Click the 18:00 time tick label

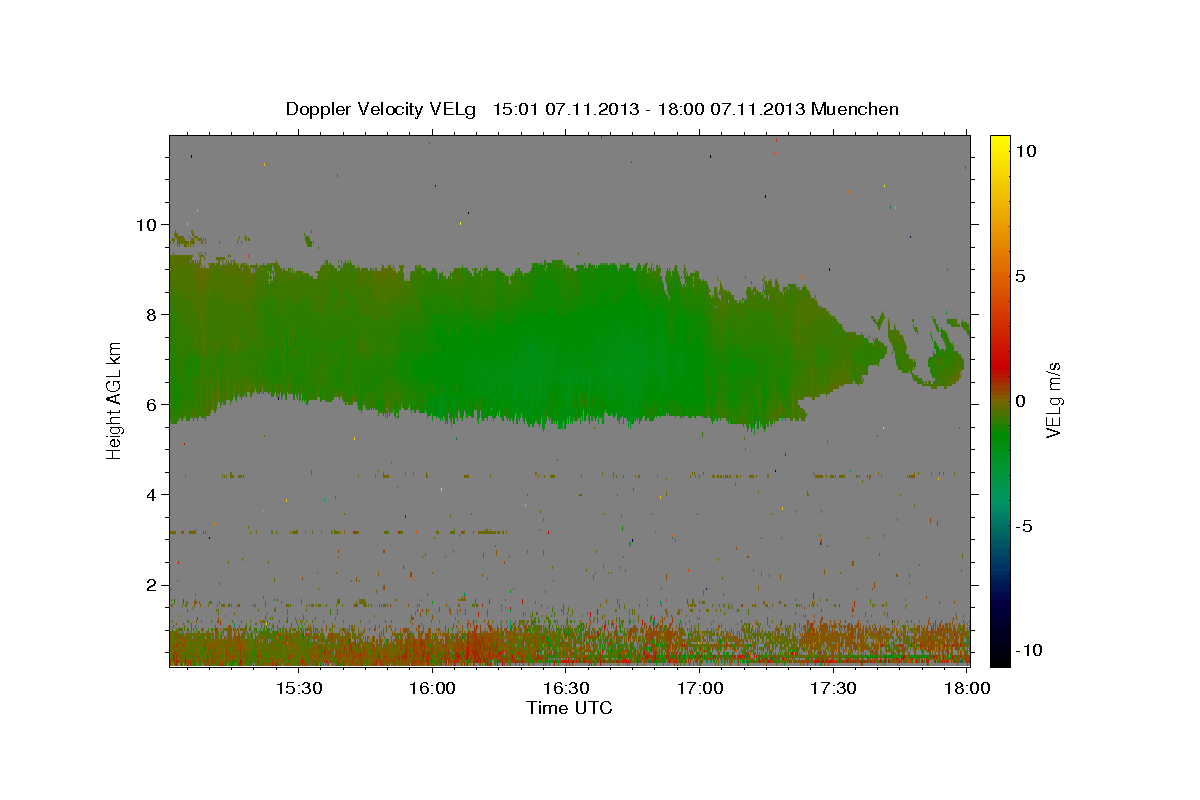click(967, 689)
